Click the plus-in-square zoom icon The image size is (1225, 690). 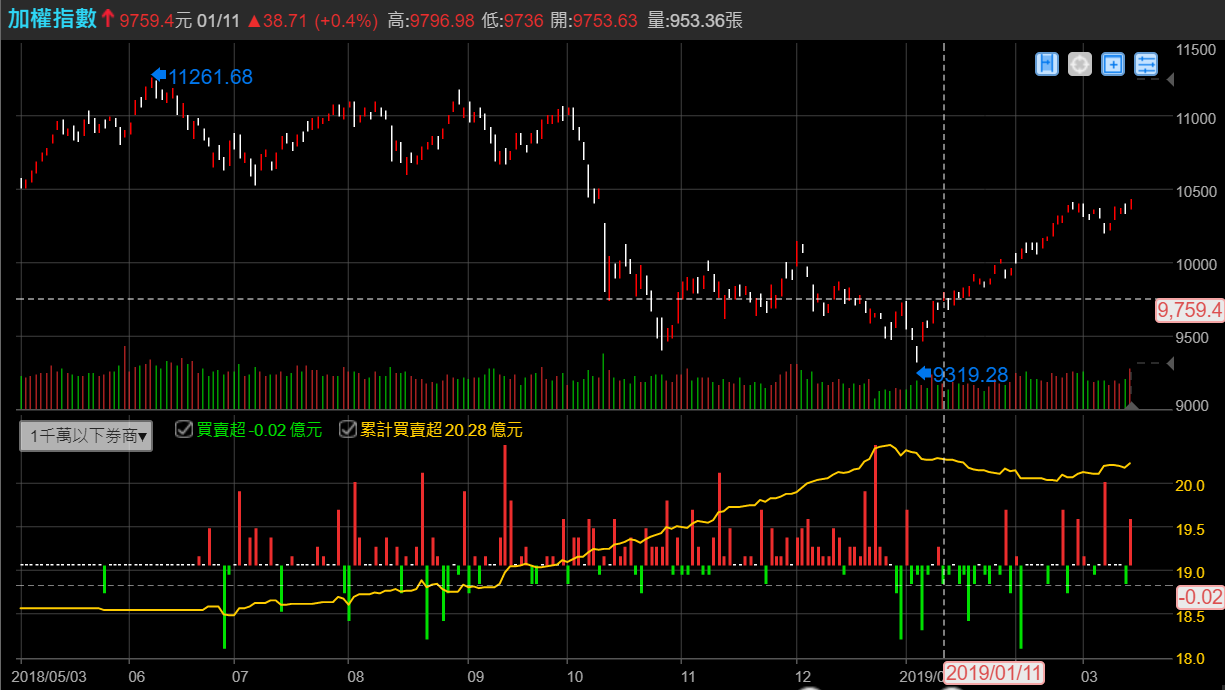pyautogui.click(x=1112, y=64)
